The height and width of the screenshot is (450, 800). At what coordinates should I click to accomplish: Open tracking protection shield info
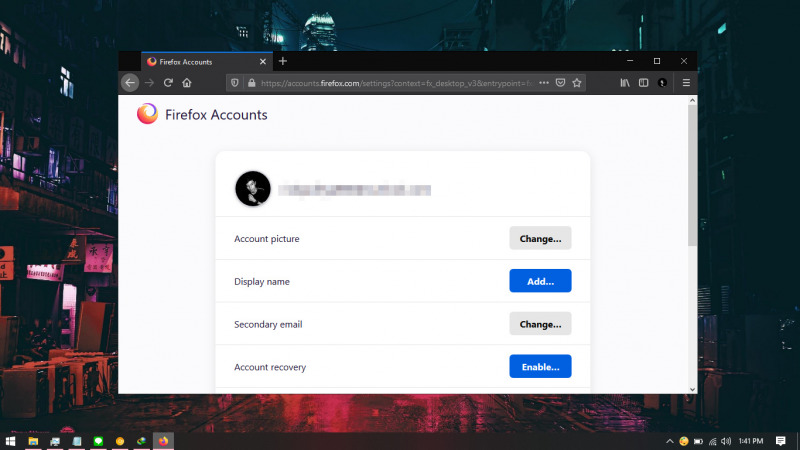235,83
